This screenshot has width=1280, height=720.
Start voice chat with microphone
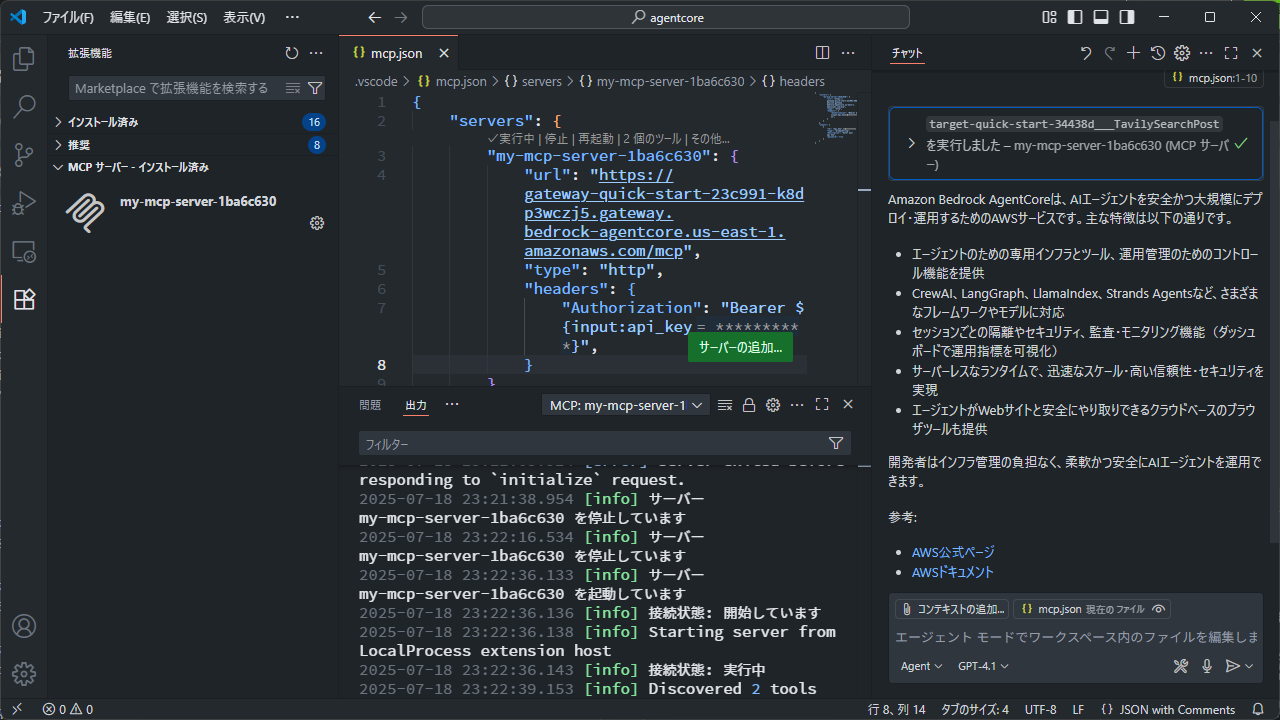(1207, 666)
